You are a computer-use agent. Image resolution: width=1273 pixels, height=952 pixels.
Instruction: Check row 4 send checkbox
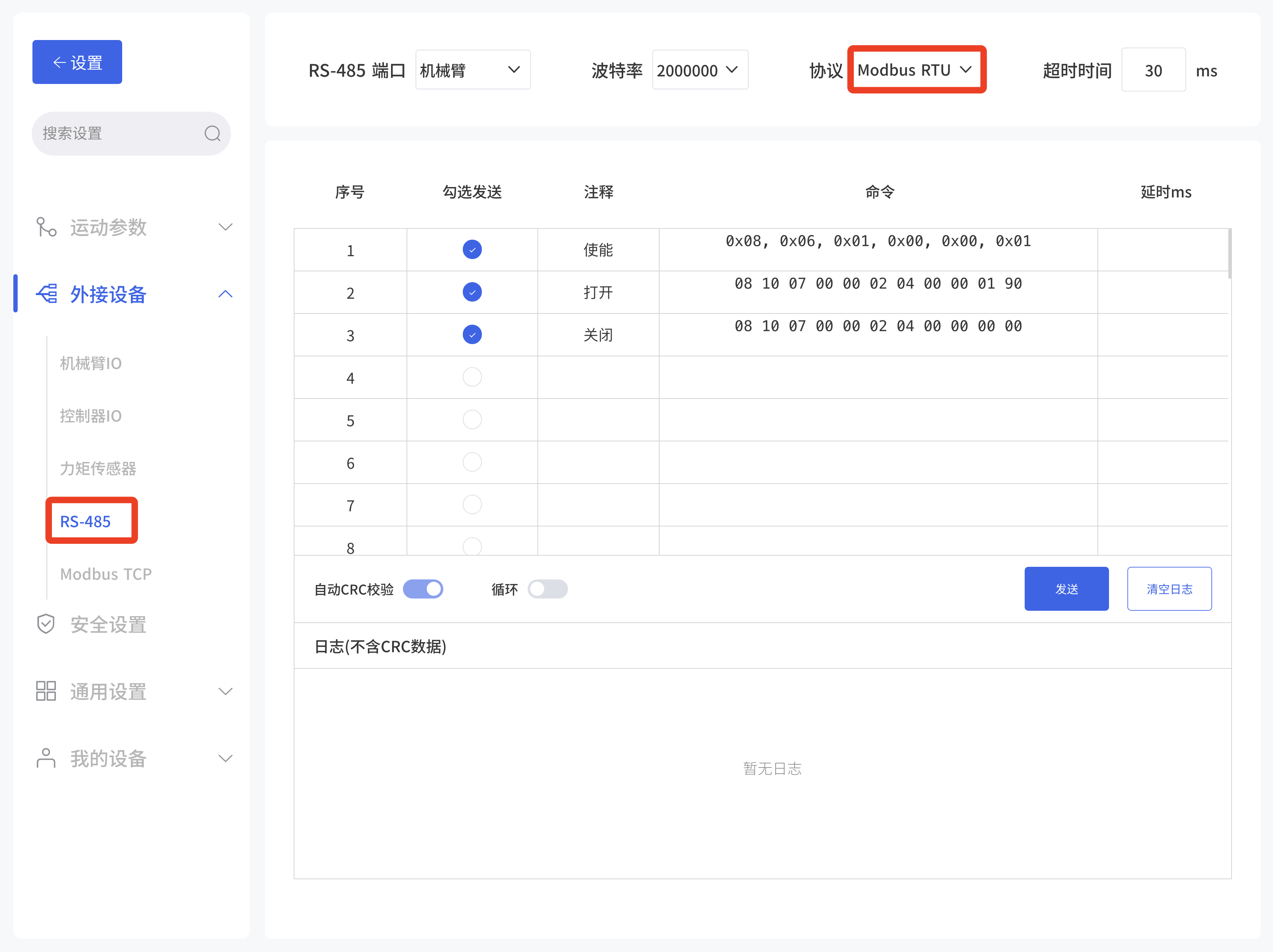[472, 377]
